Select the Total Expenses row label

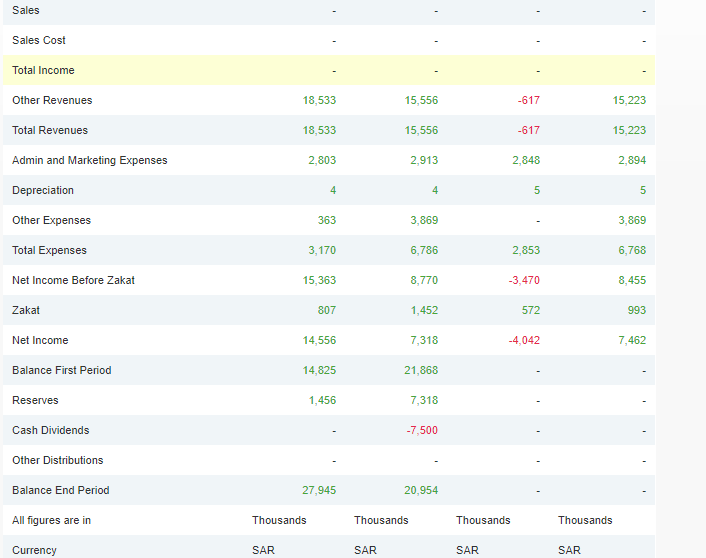click(49, 250)
